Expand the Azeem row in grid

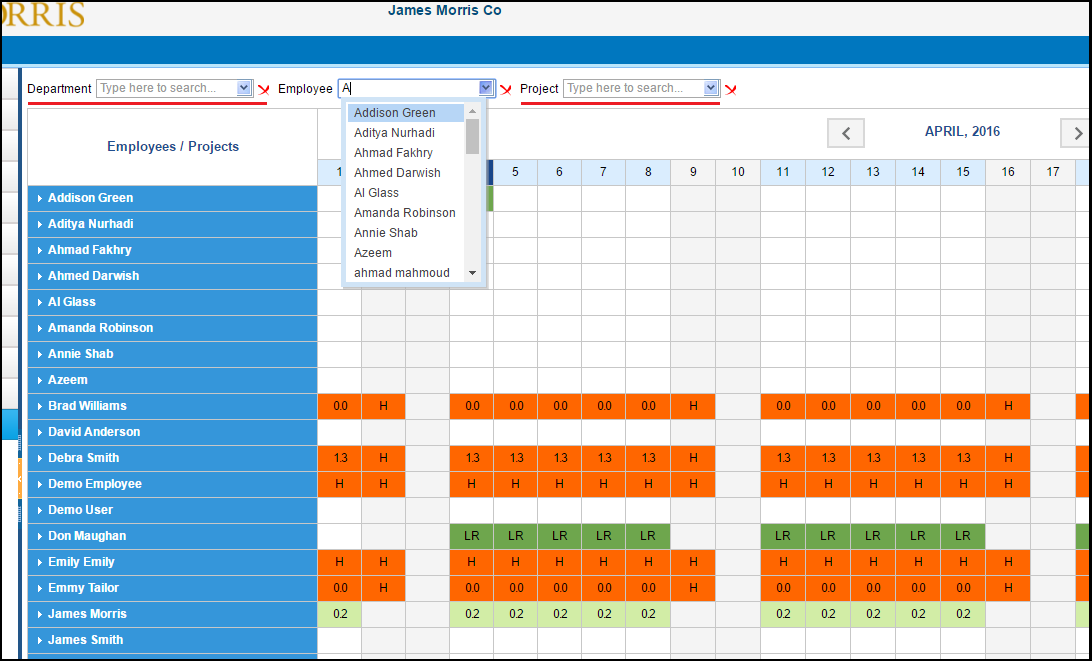40,380
